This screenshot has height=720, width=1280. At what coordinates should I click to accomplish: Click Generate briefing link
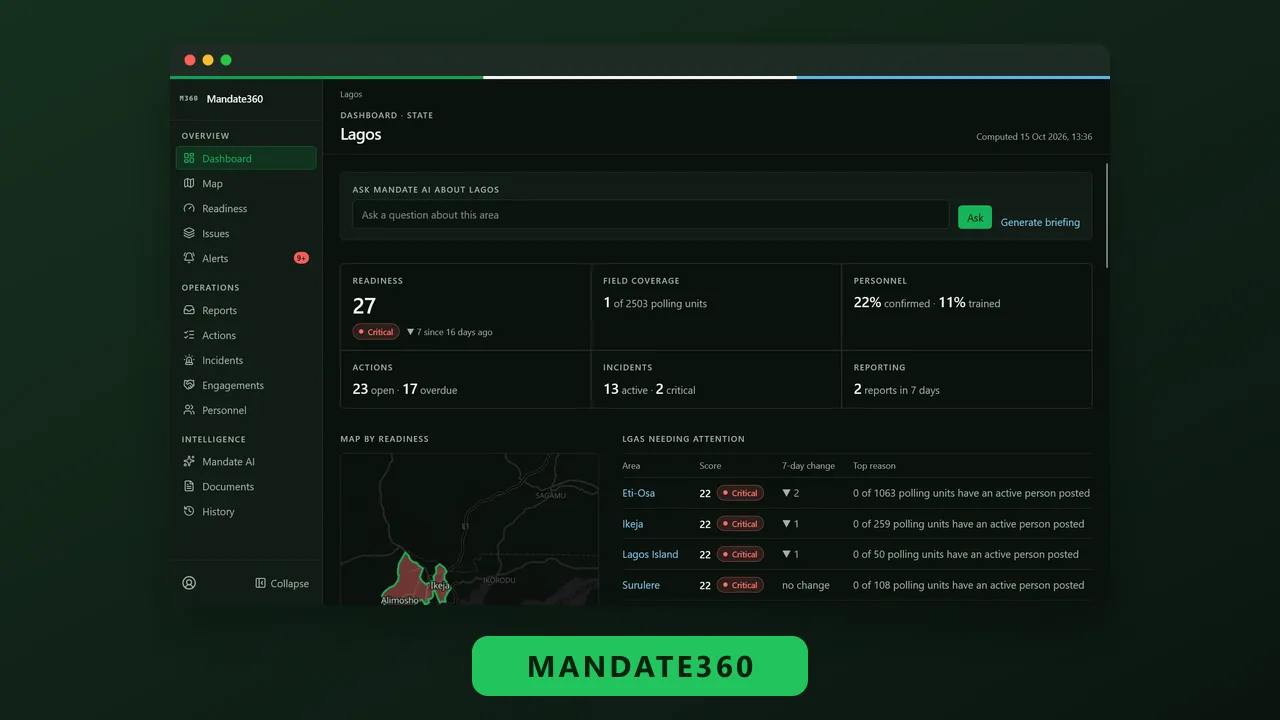(1040, 222)
